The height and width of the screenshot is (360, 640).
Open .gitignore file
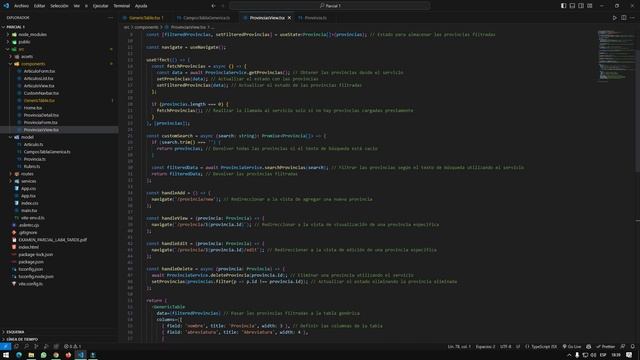[x=28, y=233]
